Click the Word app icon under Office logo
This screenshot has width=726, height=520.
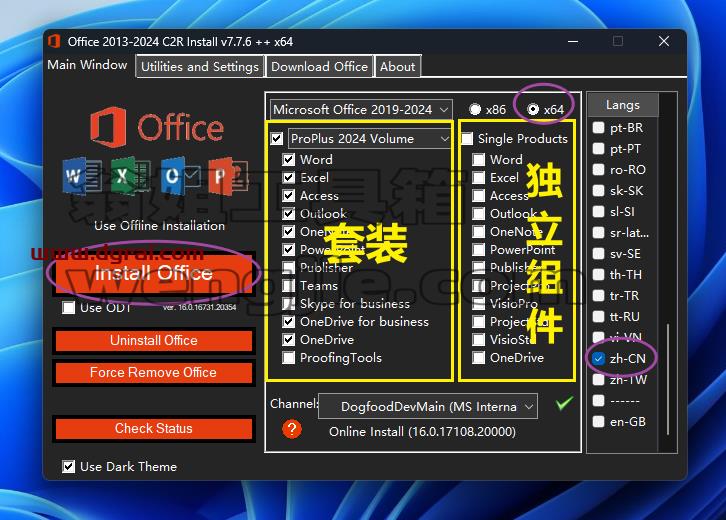coord(81,175)
